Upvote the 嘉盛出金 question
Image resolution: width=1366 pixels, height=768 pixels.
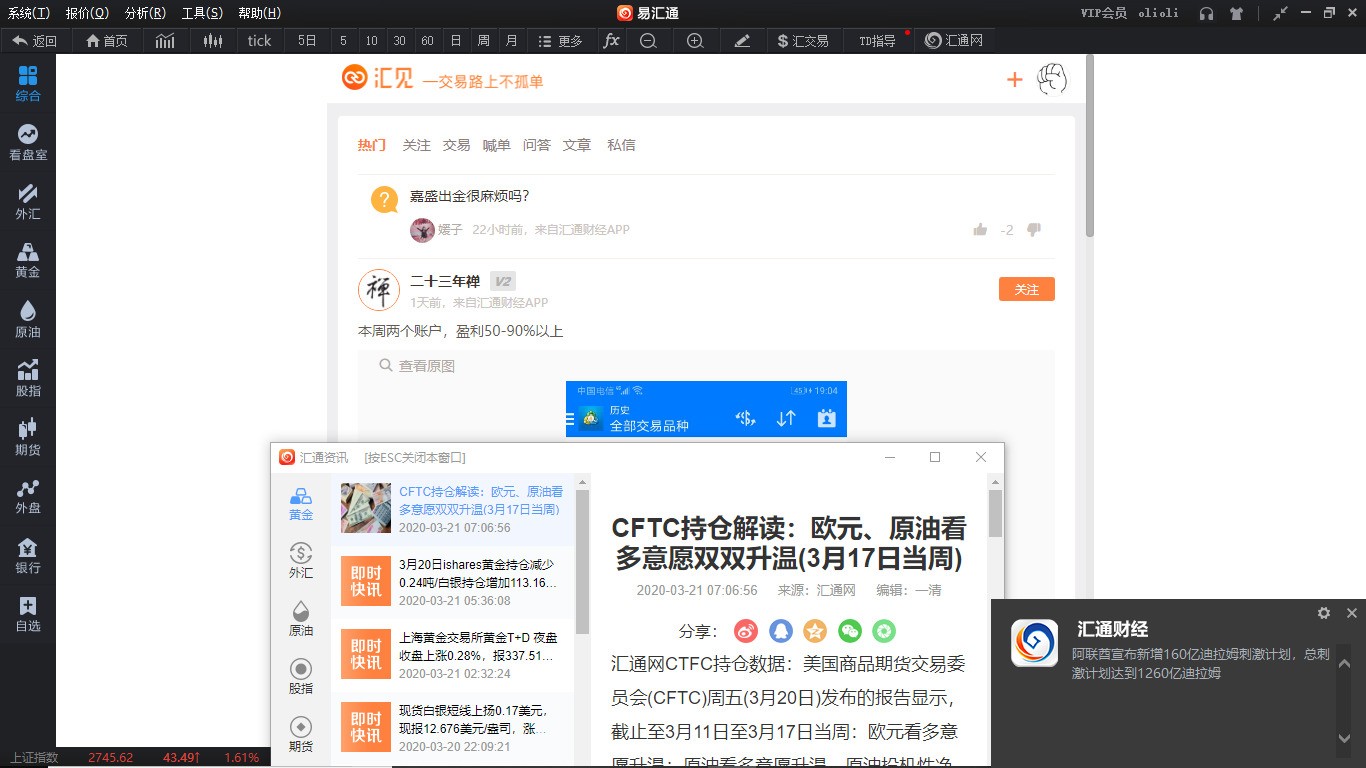(x=980, y=229)
